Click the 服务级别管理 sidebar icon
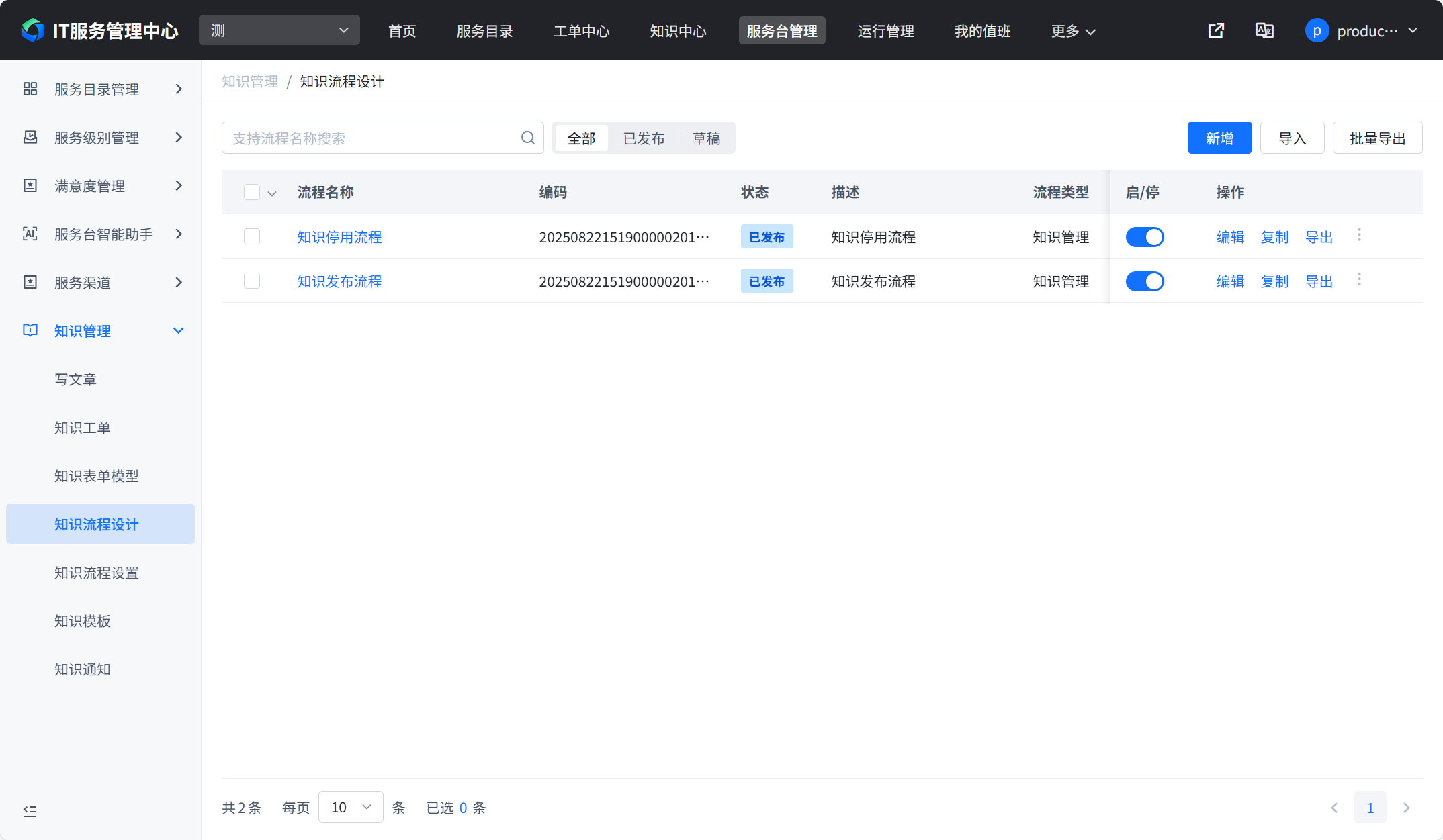This screenshot has height=840, width=1443. click(x=30, y=137)
